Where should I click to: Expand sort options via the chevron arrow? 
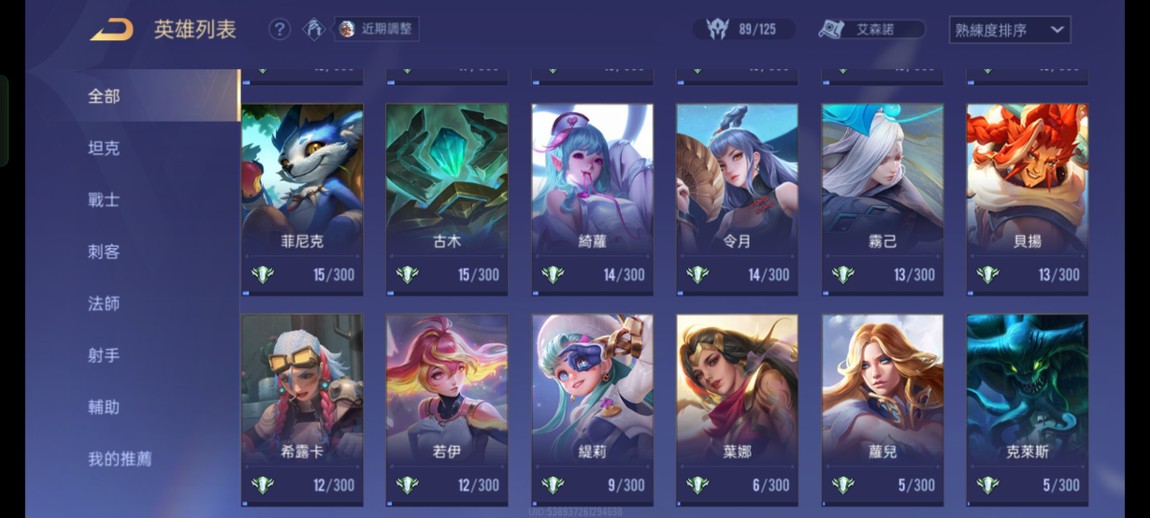tap(1057, 30)
